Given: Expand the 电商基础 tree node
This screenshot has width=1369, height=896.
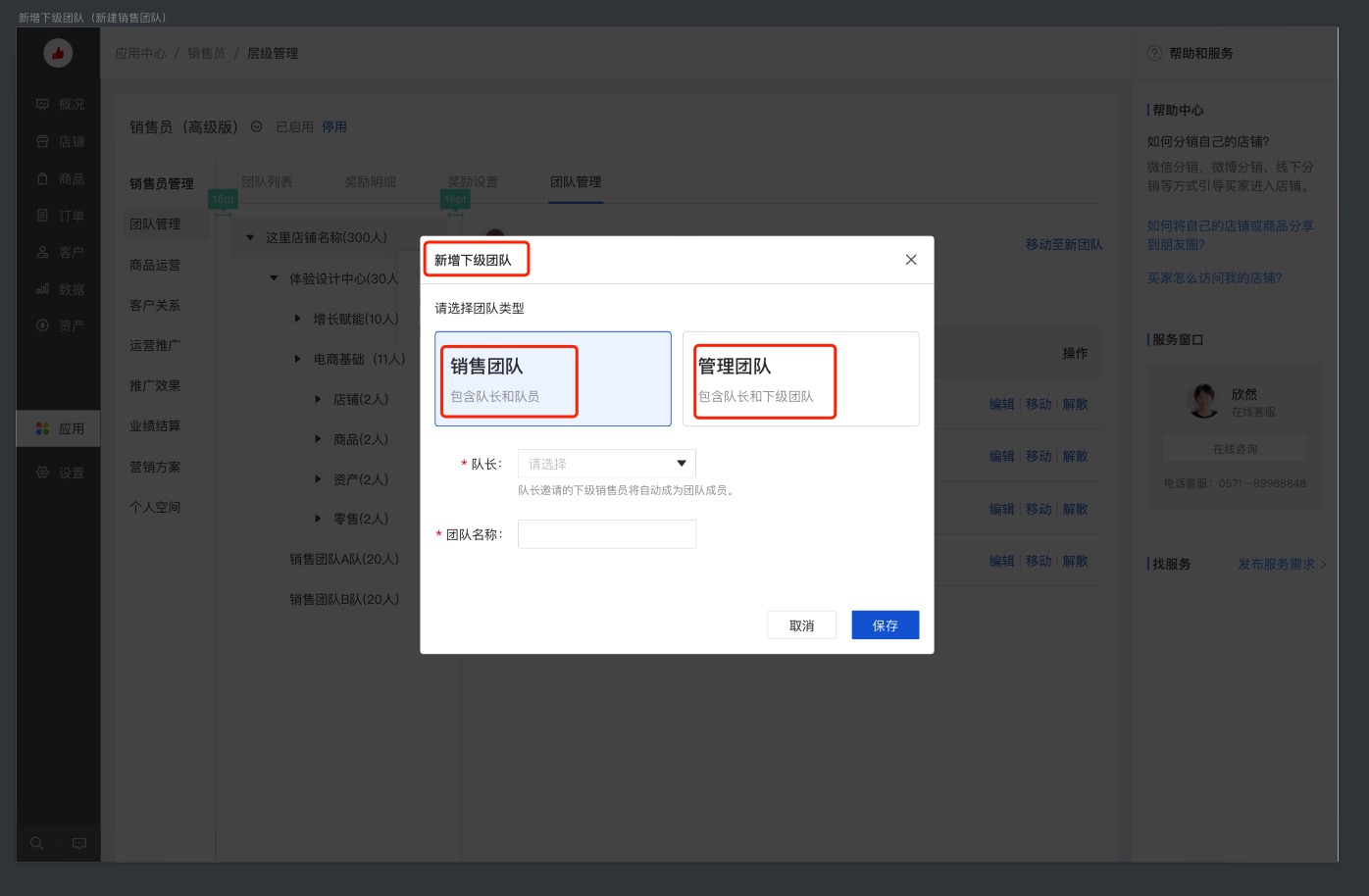Looking at the screenshot, I should pyautogui.click(x=298, y=359).
